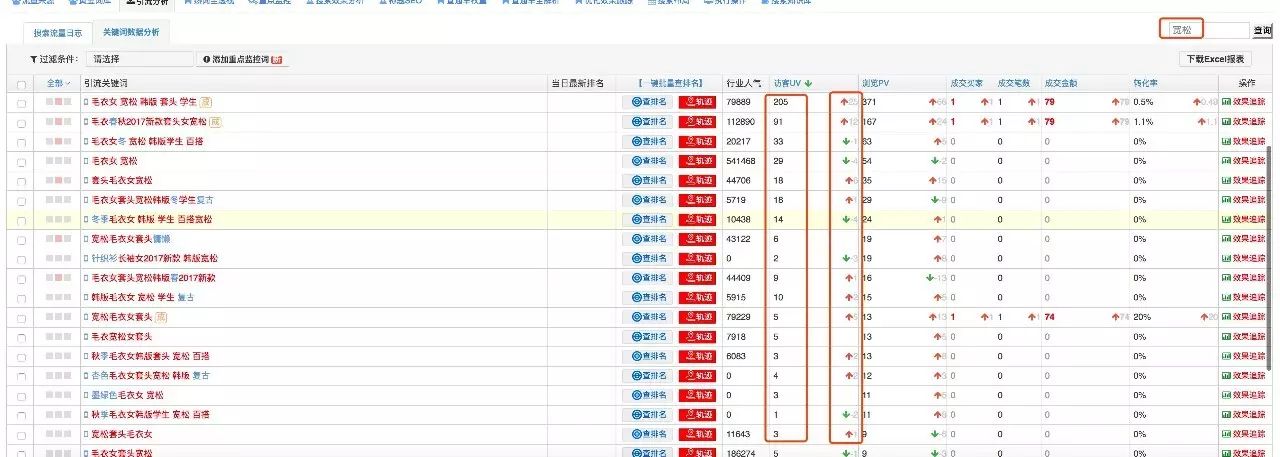The width and height of the screenshot is (1280, 457).
Task: Click the 引流关键词 column header
Action: (105, 83)
